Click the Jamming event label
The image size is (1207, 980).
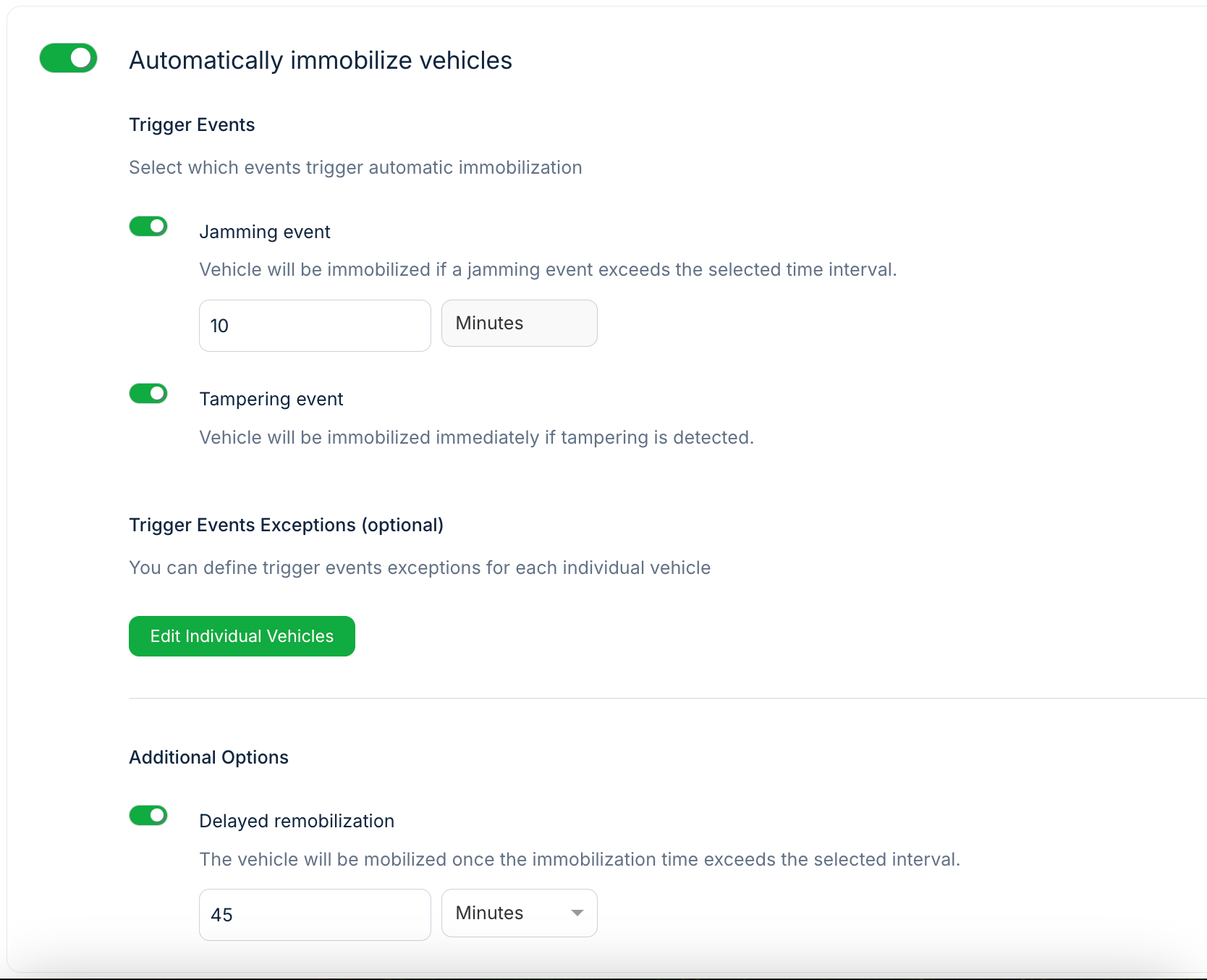pyautogui.click(x=265, y=232)
